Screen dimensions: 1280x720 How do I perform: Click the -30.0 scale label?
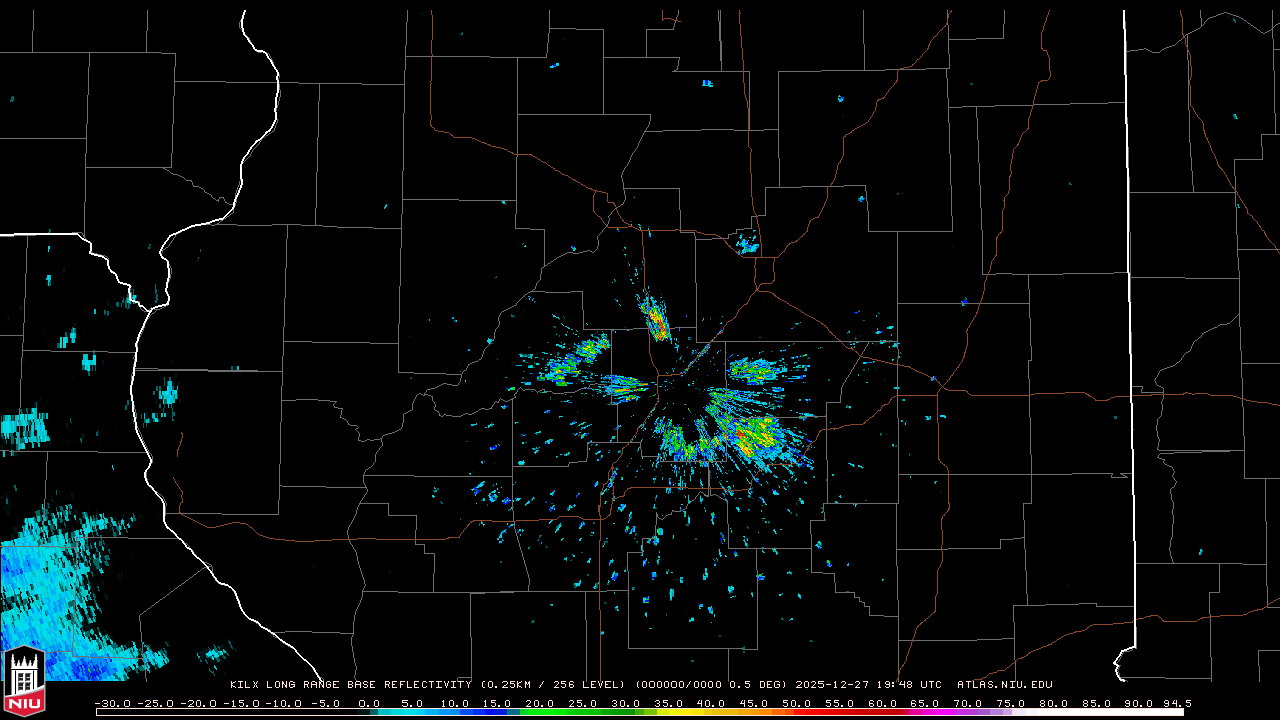(x=112, y=703)
